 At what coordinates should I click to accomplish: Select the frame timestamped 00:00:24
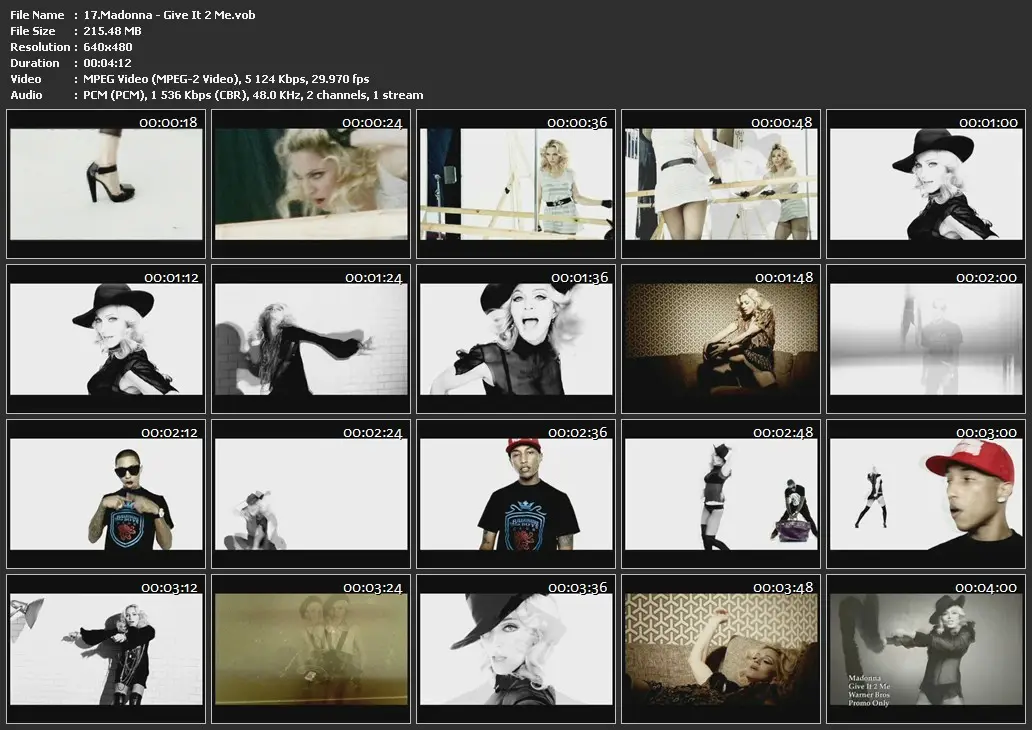point(311,184)
